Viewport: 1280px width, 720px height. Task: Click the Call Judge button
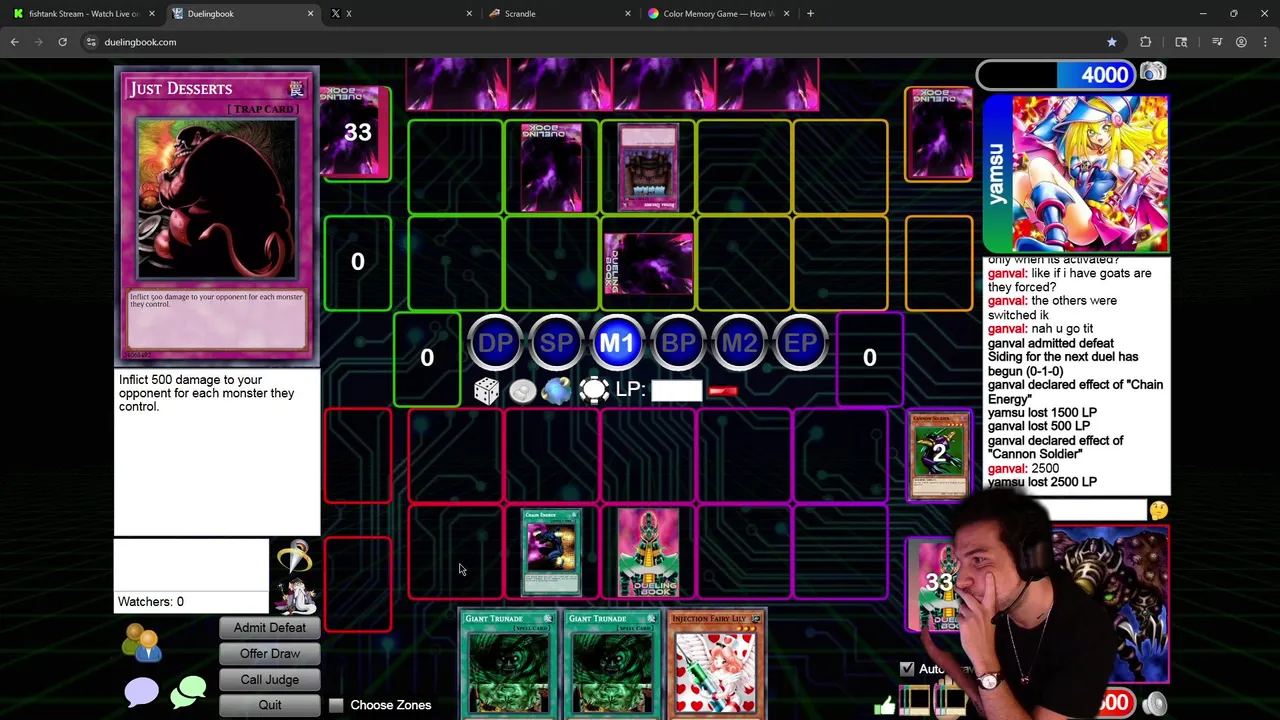point(270,680)
